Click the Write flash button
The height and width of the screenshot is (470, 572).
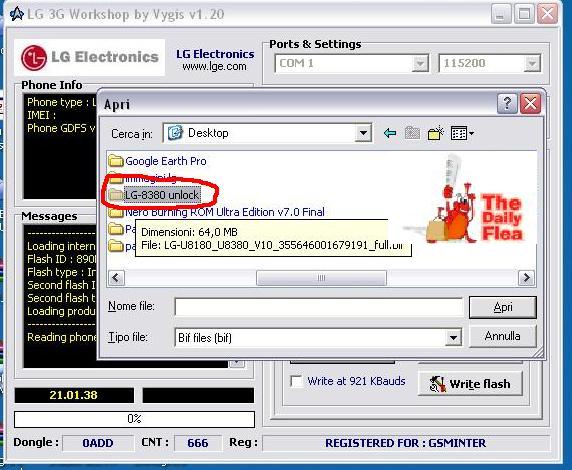pyautogui.click(x=470, y=384)
